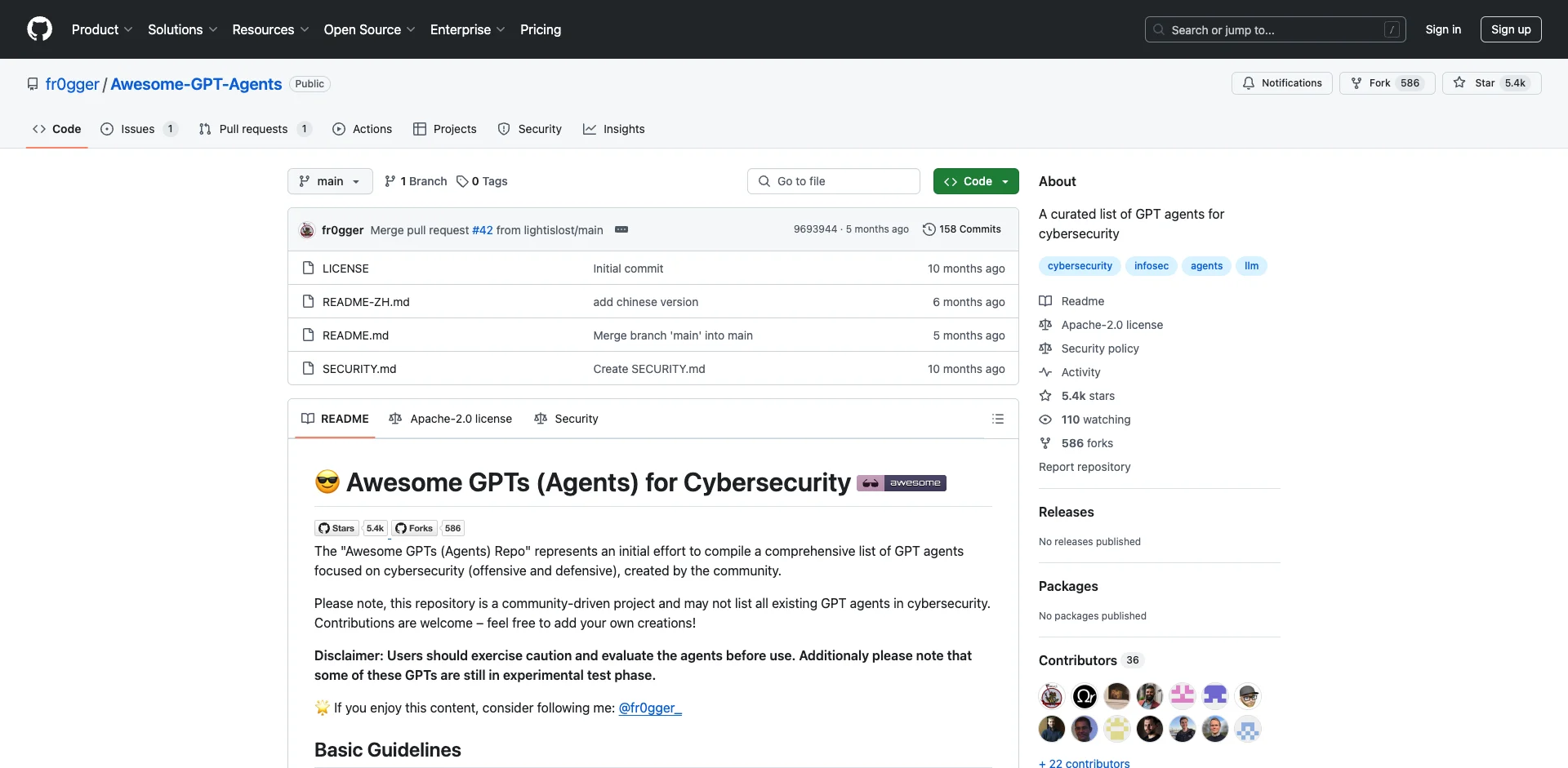Screen dimensions: 1568x768
Task: Open the second contributor avatar
Action: (x=1085, y=696)
